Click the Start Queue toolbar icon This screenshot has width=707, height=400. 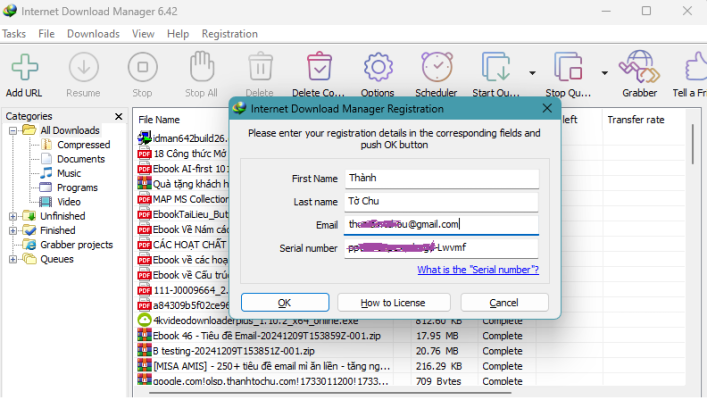click(x=497, y=68)
